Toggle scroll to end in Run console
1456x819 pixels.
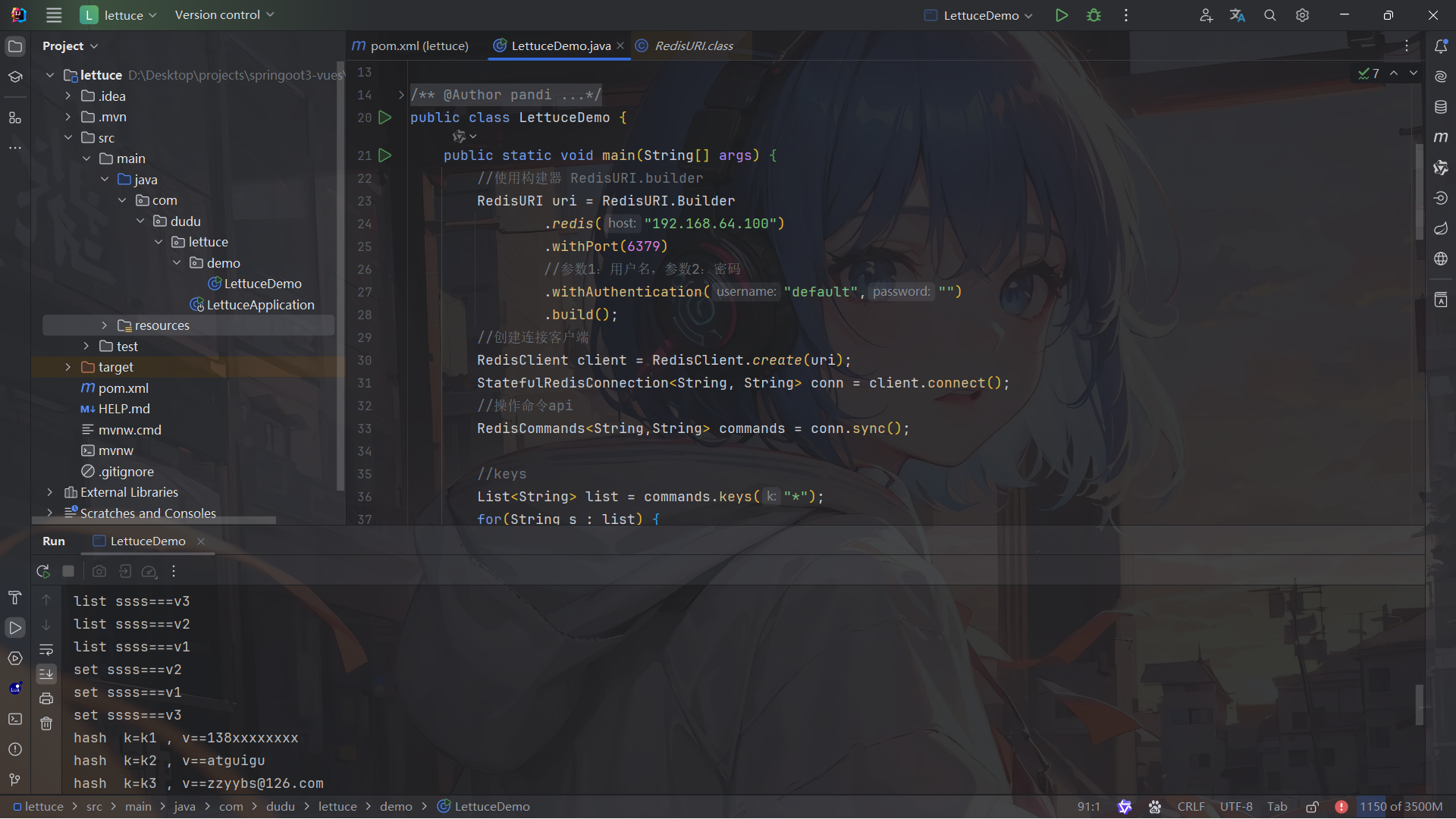[x=46, y=673]
